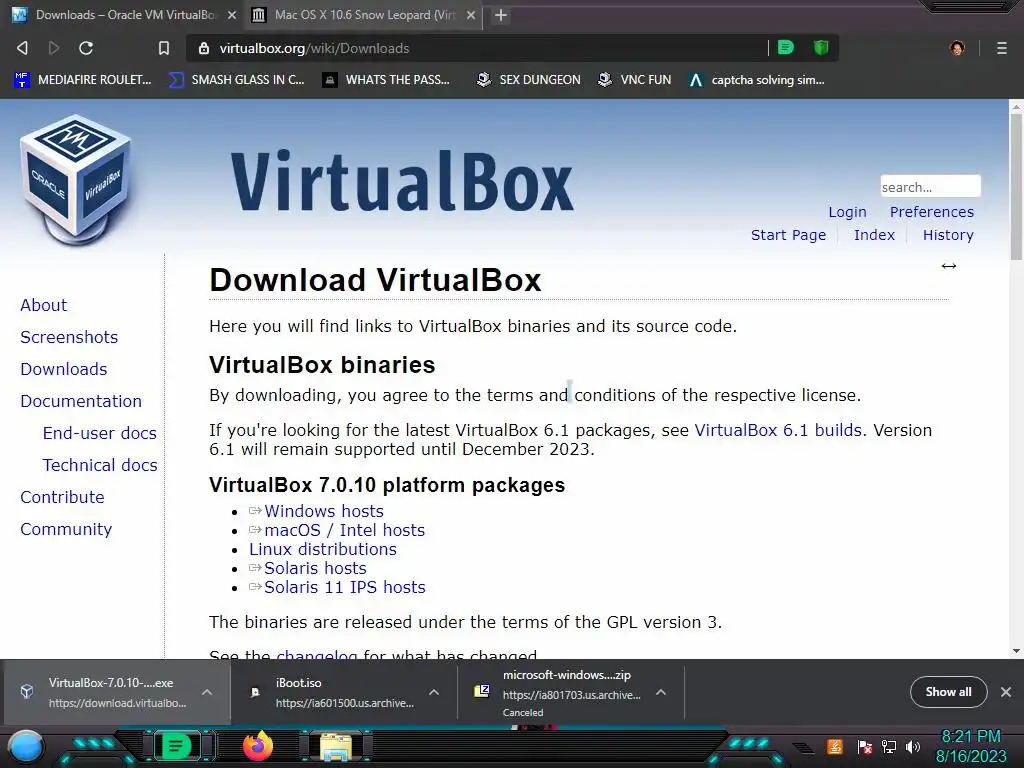The image size is (1024, 768).
Task: Open the Screenshots sidebar link
Action: pyautogui.click(x=69, y=337)
